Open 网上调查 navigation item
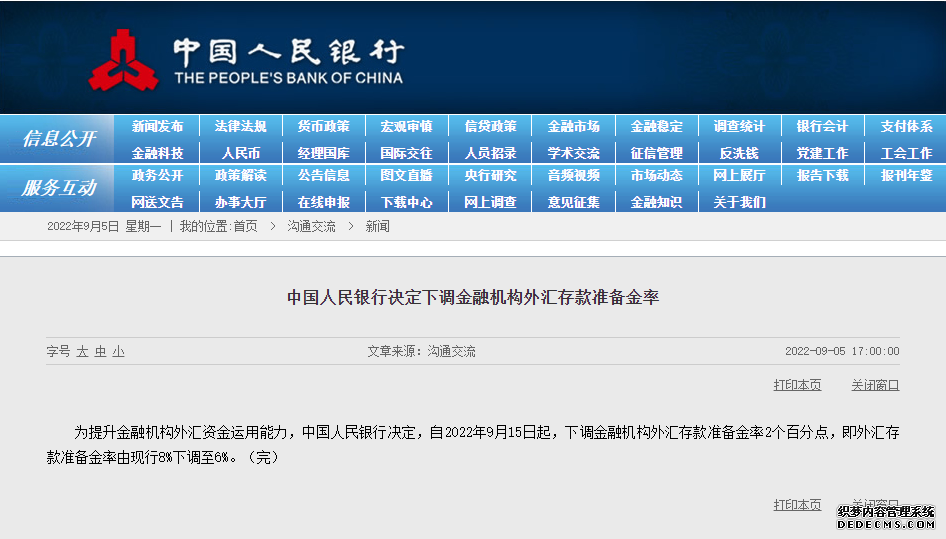 point(490,202)
